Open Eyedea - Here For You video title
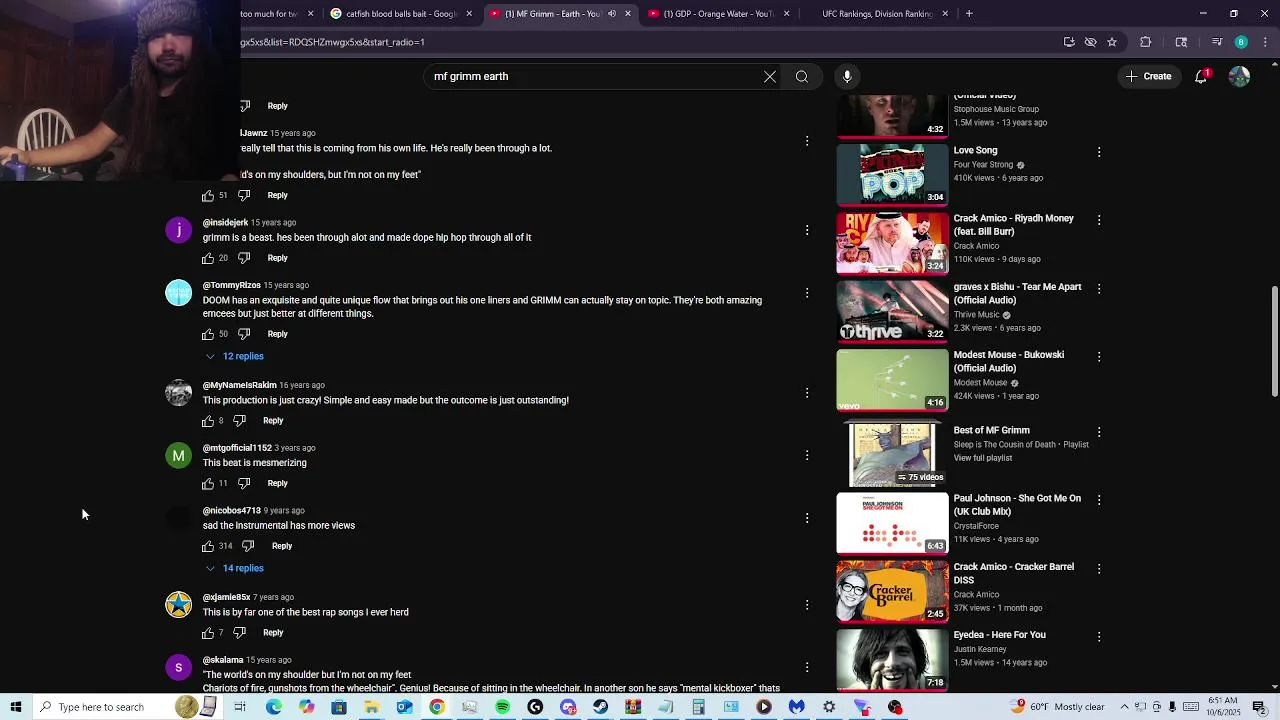 [x=999, y=635]
